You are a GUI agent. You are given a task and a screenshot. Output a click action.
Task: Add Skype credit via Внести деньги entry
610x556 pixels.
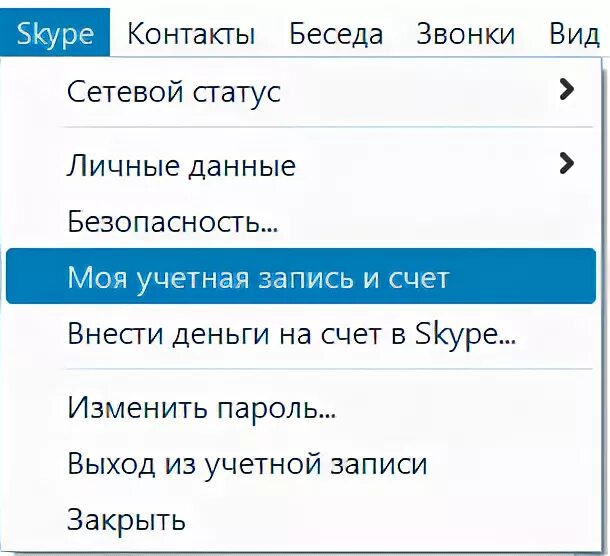click(292, 333)
